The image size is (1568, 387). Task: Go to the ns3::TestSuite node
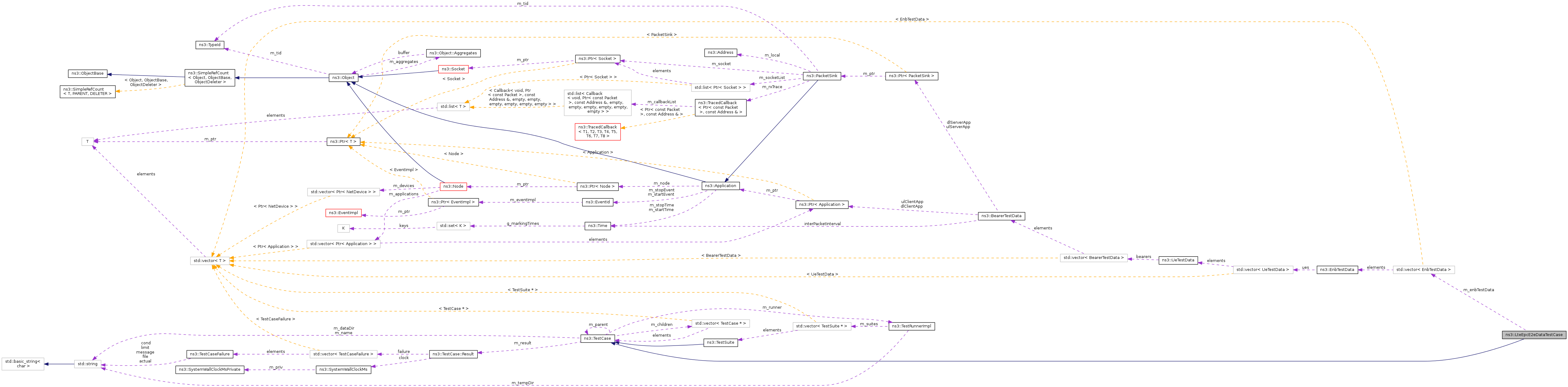click(721, 343)
